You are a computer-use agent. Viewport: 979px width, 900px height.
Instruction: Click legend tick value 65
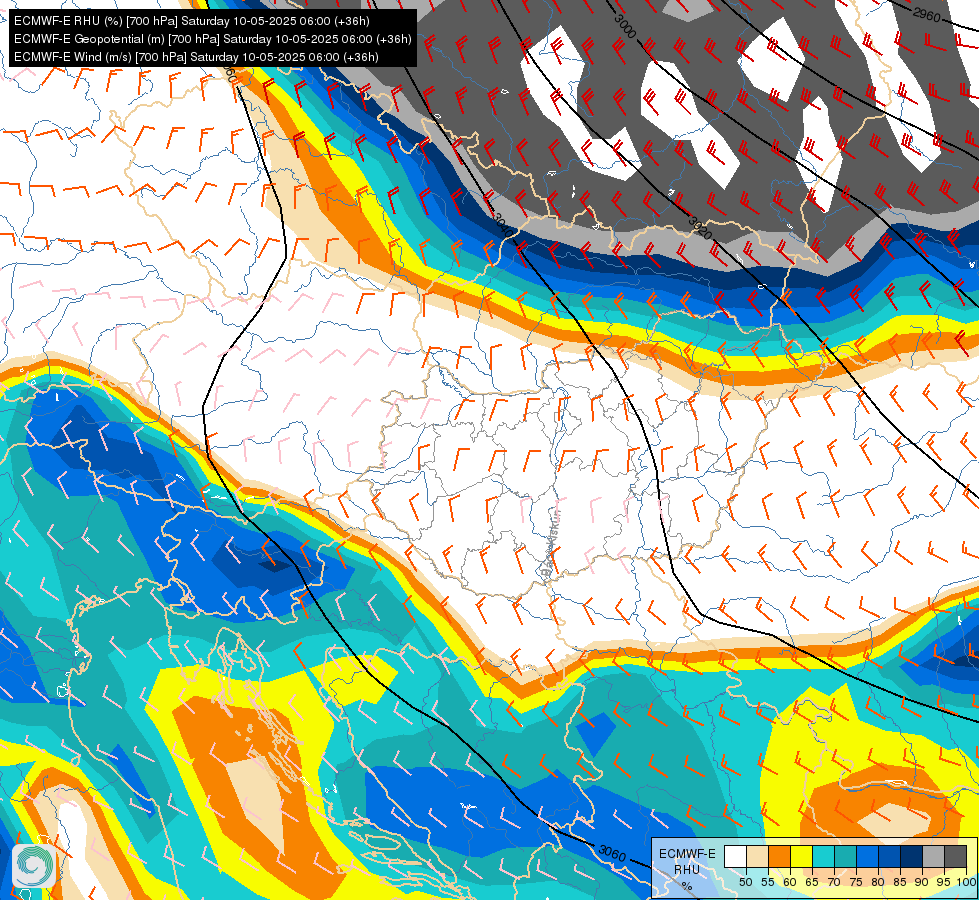coord(812,882)
